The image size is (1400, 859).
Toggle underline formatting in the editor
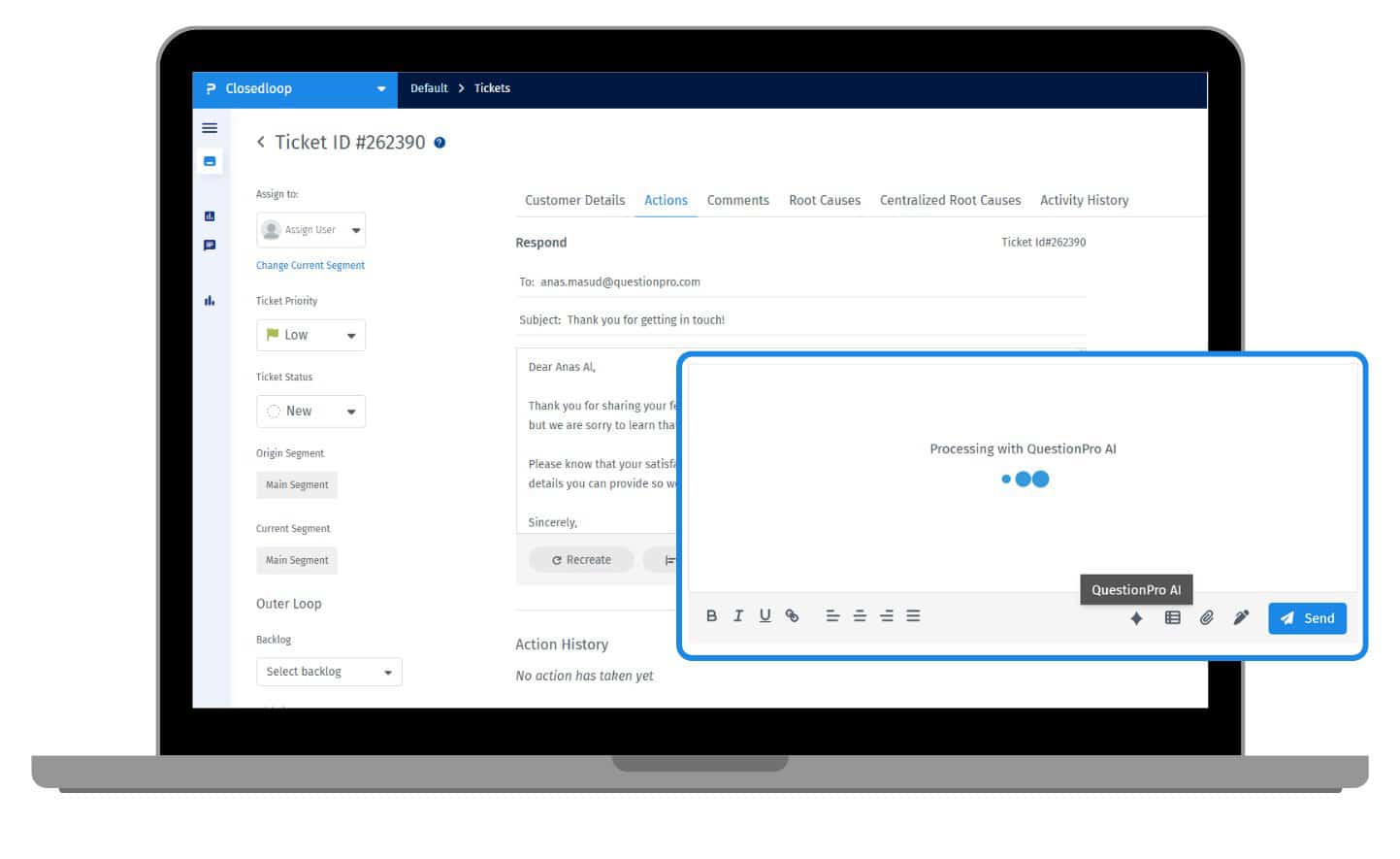click(x=765, y=615)
